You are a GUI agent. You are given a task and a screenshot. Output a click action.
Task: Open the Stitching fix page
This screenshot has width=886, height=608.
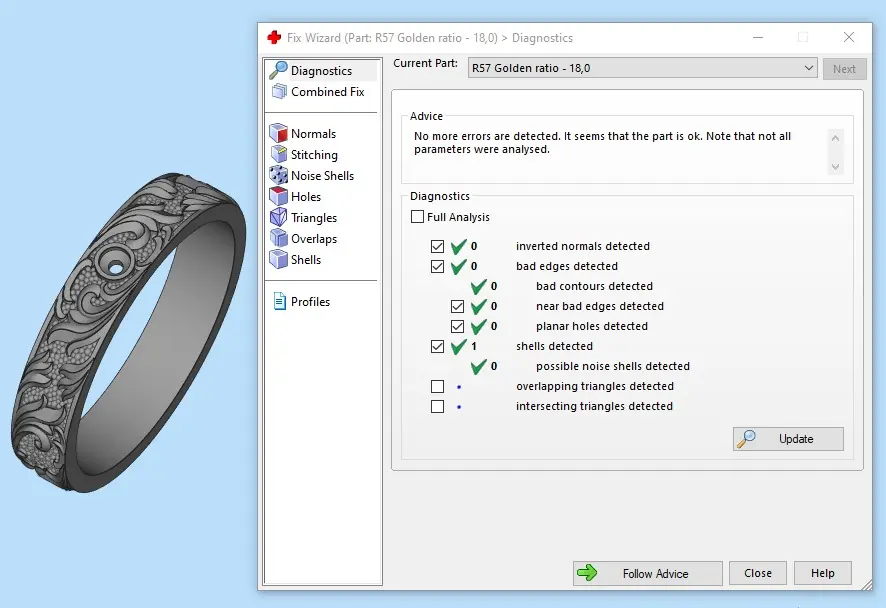tap(314, 155)
